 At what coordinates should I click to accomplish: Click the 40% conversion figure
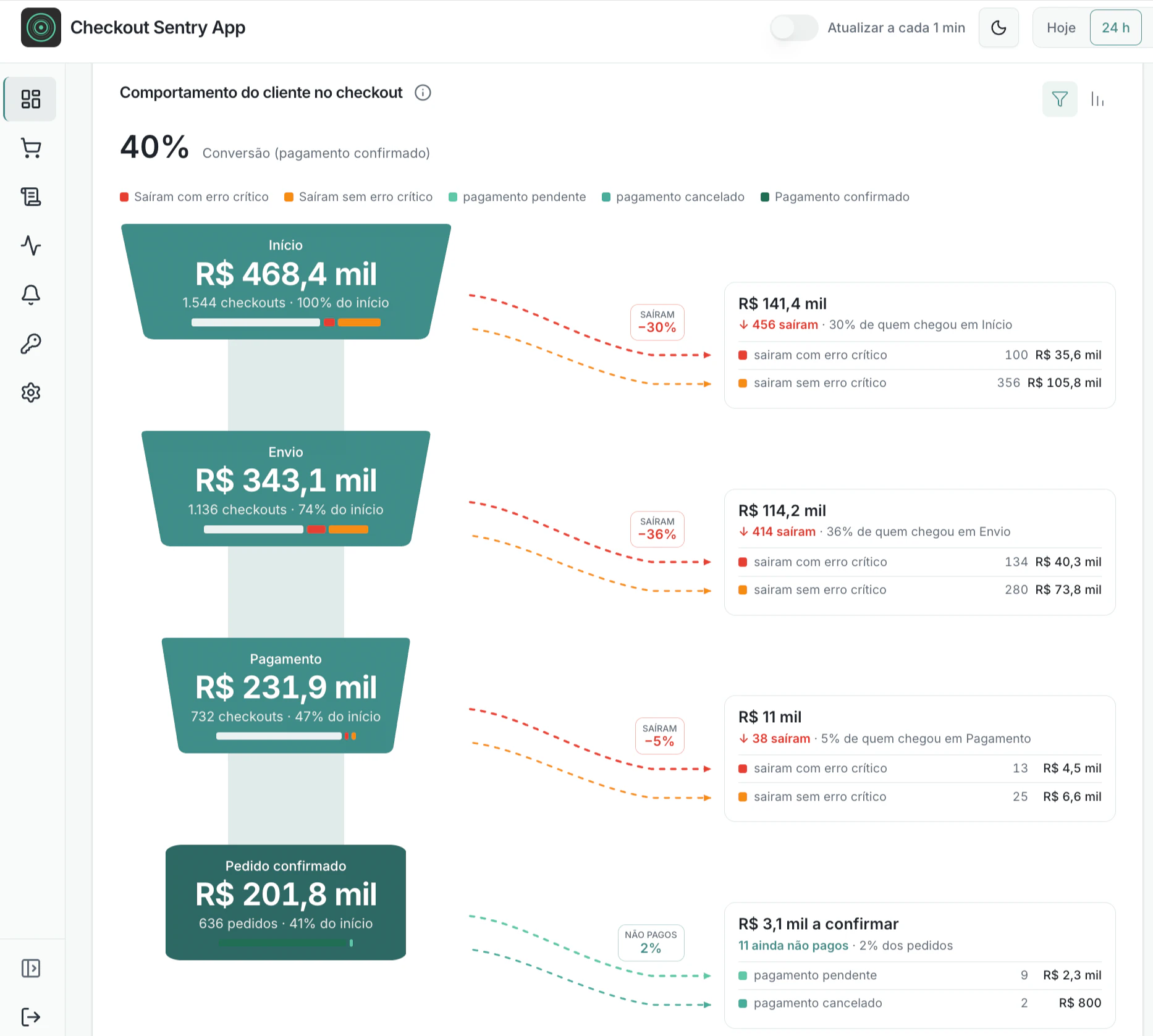pyautogui.click(x=154, y=147)
